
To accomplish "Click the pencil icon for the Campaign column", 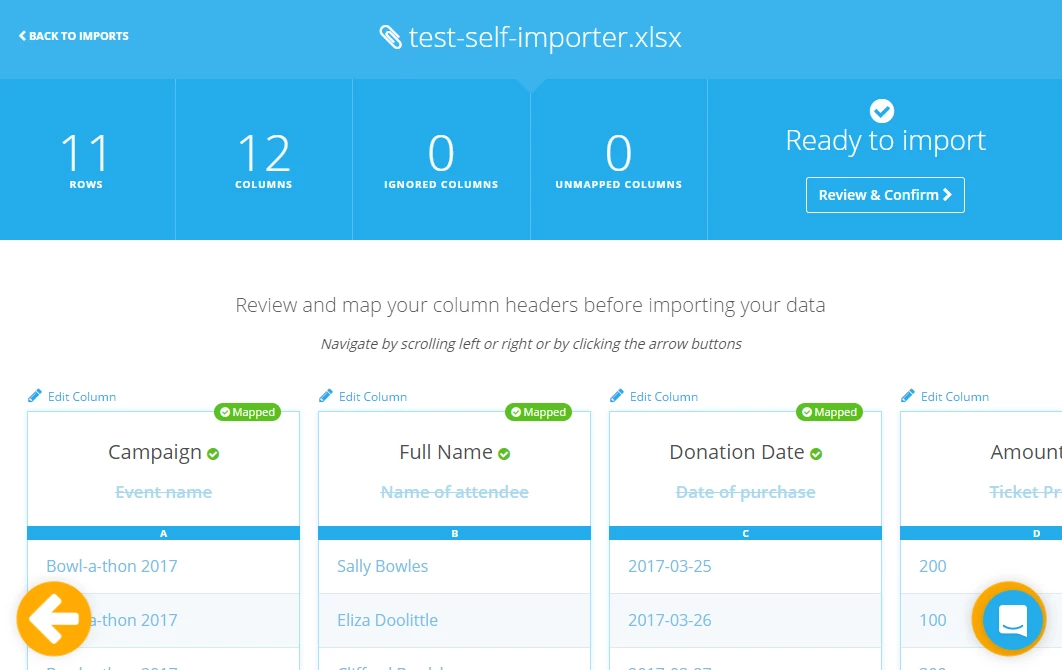I will 34,395.
